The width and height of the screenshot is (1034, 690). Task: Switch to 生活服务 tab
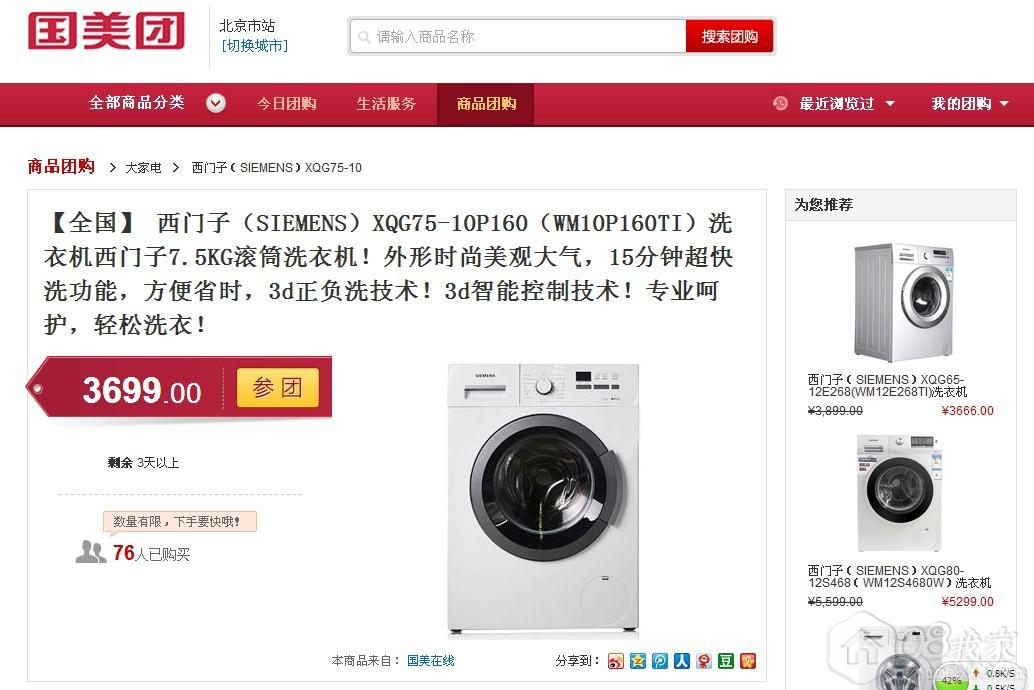coord(386,104)
